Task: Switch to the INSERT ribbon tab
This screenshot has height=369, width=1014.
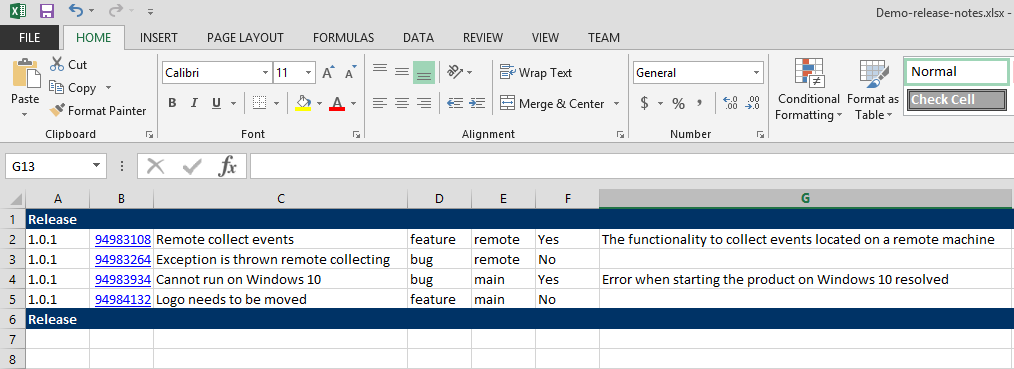Action: pyautogui.click(x=158, y=38)
